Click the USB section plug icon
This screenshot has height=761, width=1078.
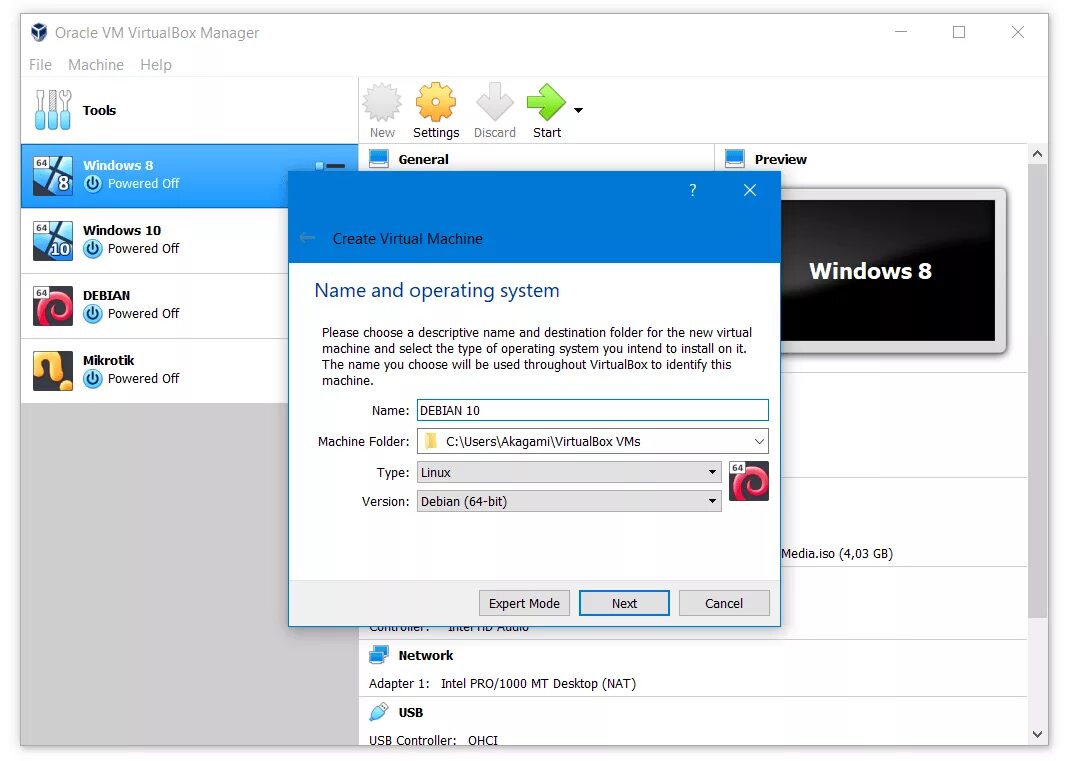point(379,712)
